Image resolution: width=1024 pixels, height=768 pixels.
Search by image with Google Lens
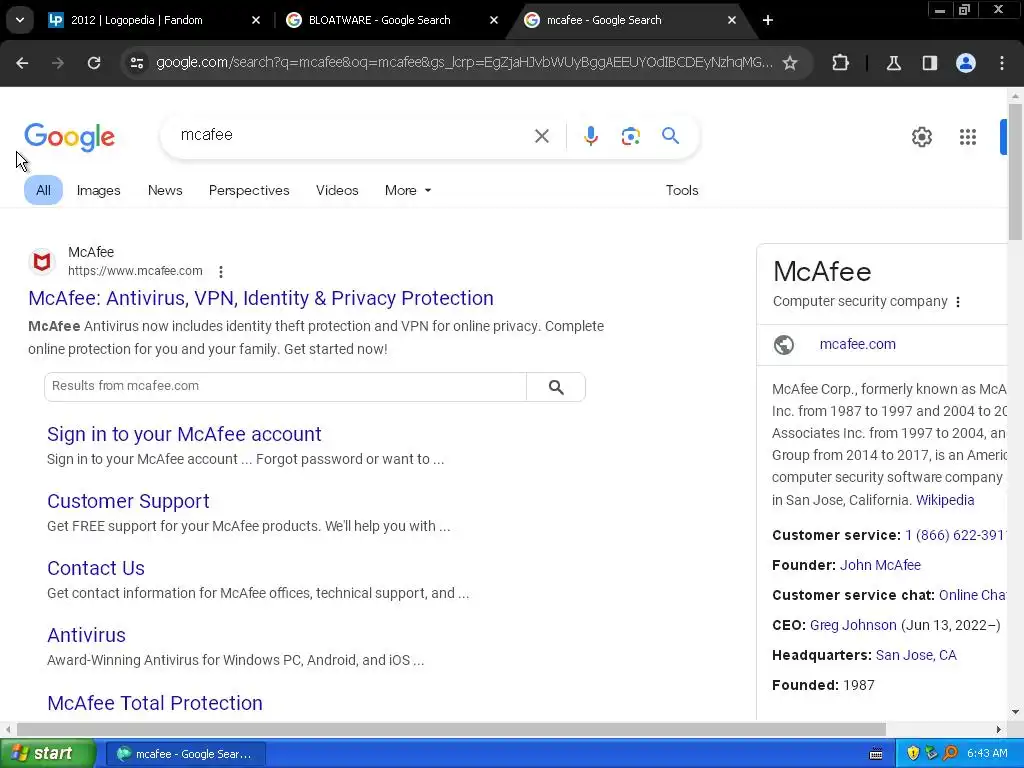630,136
